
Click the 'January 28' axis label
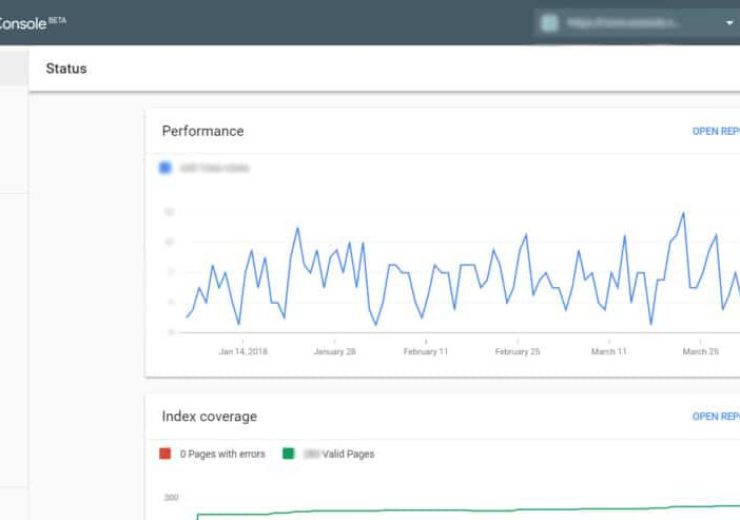coord(335,352)
